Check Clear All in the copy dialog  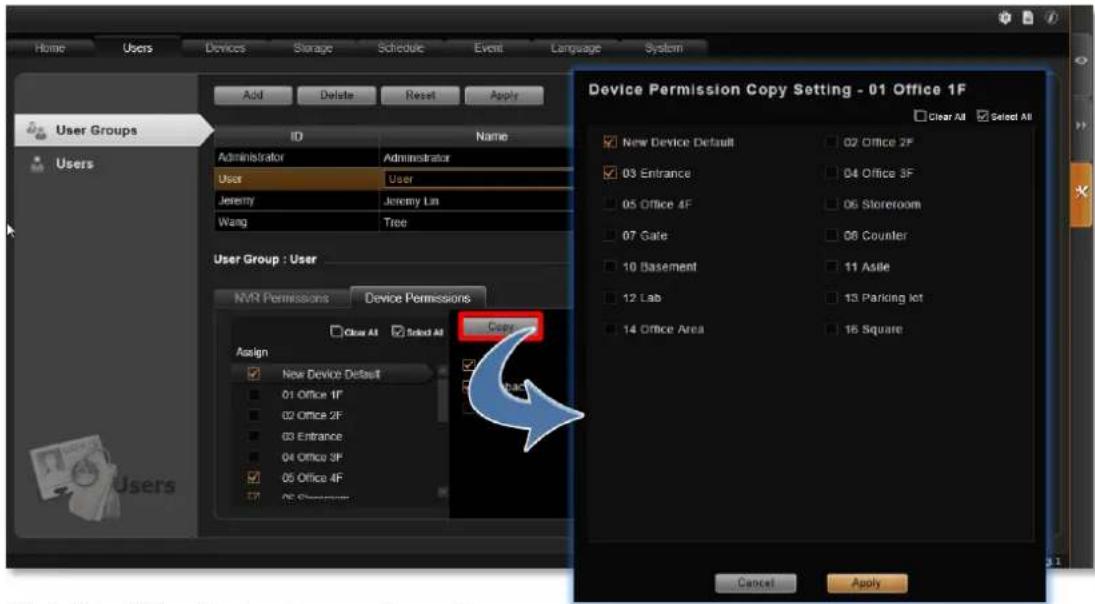(x=920, y=116)
